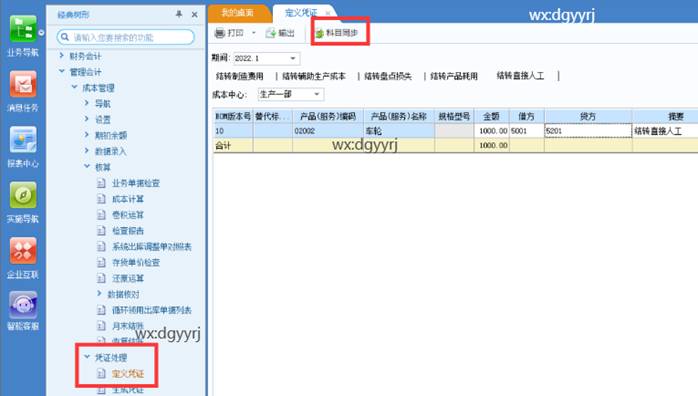Click the document icon beside 成本计算
Screen dimensions: 698x396
(101, 199)
